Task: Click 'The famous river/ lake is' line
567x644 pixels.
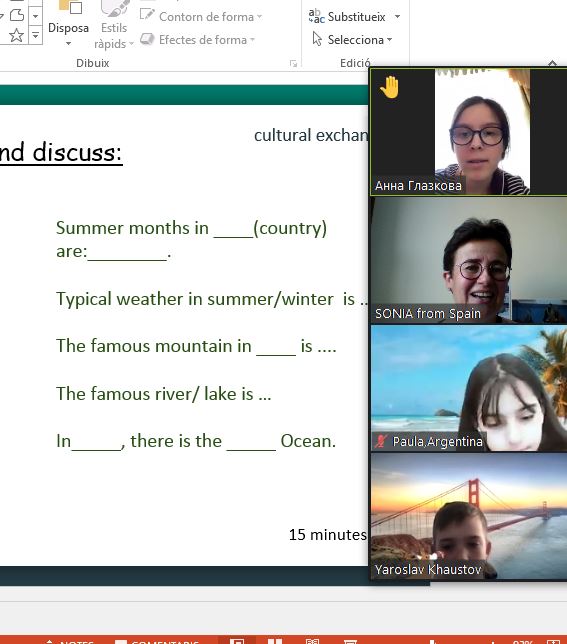Action: pos(163,393)
